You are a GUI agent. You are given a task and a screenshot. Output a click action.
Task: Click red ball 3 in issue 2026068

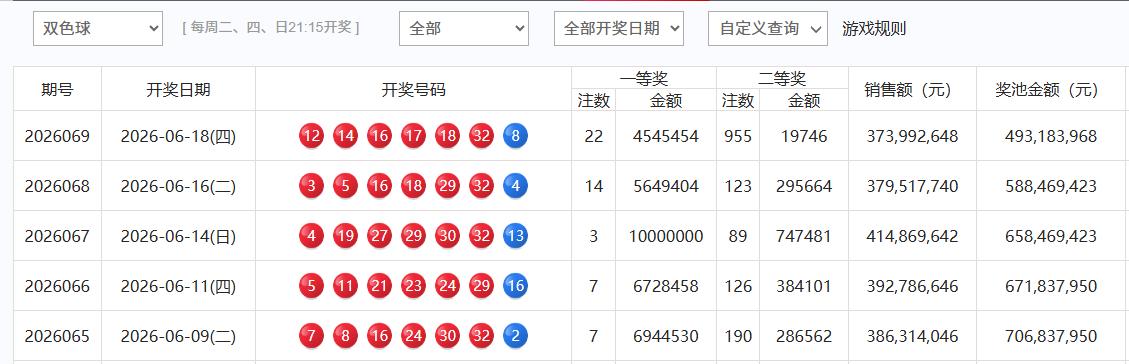[x=311, y=186]
